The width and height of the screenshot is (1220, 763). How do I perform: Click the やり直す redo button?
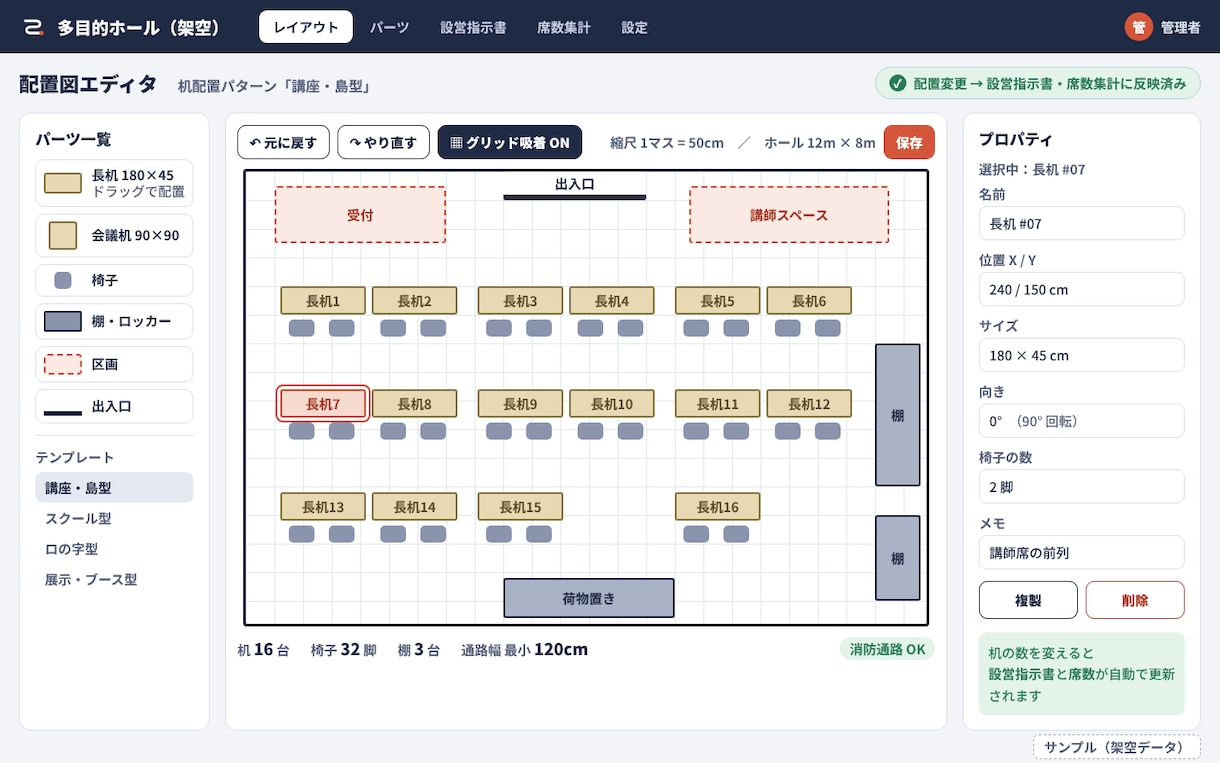pyautogui.click(x=384, y=142)
